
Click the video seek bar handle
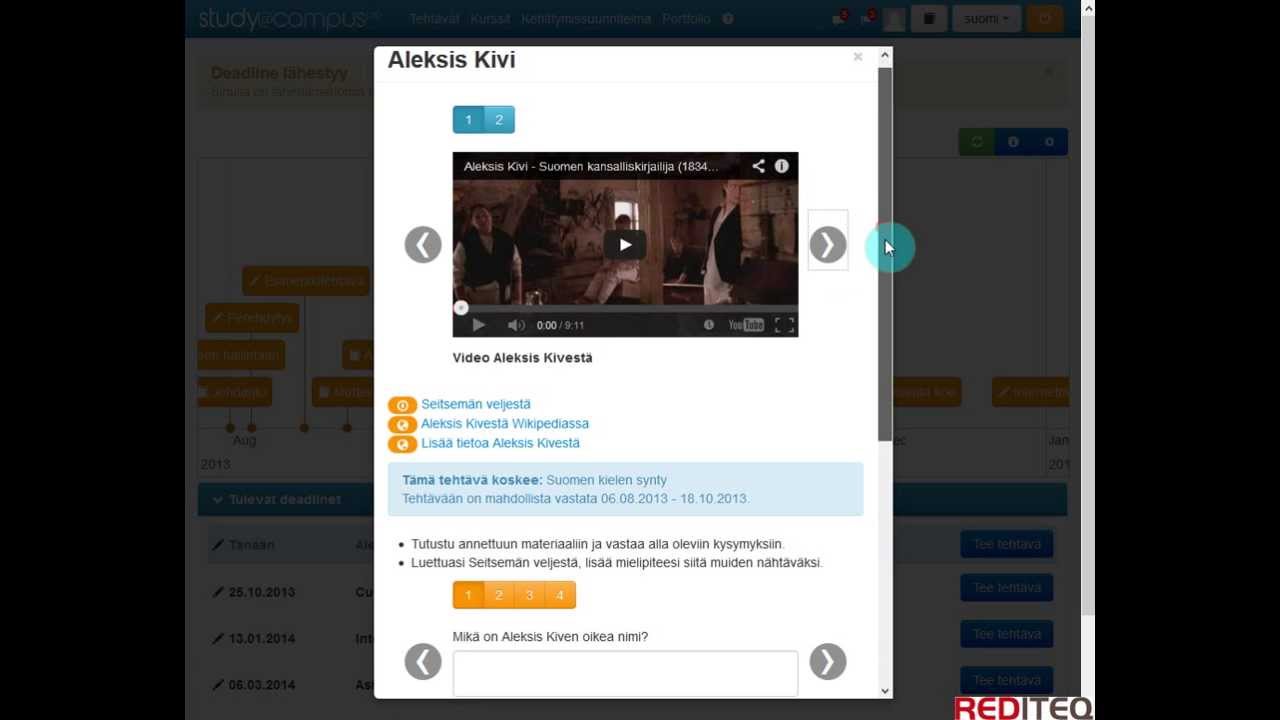tap(460, 308)
